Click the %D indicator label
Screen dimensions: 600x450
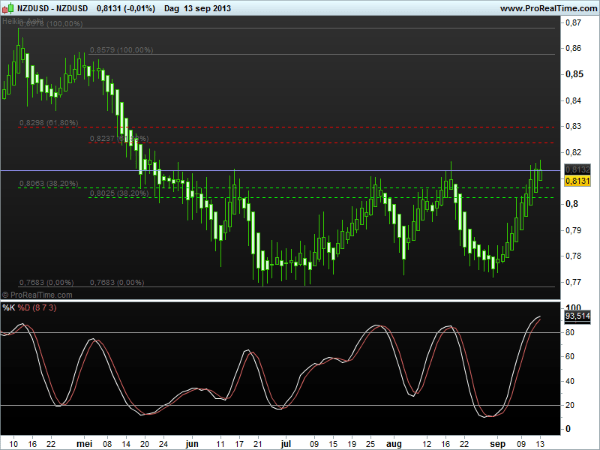click(24, 307)
